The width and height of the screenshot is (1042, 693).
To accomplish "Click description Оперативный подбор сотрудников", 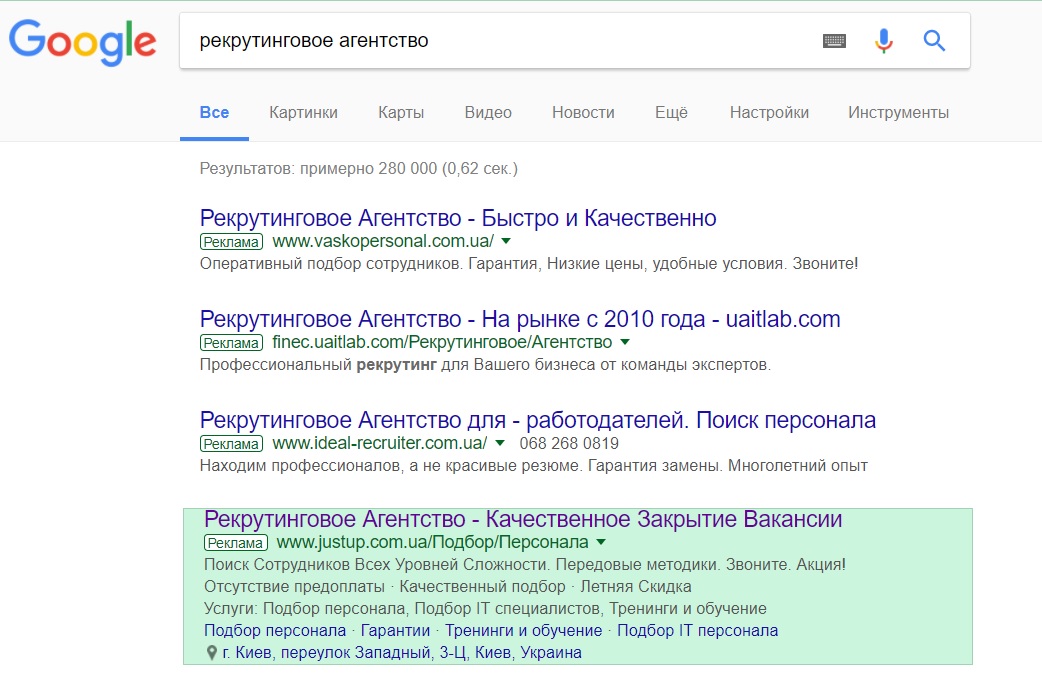I will 529,264.
